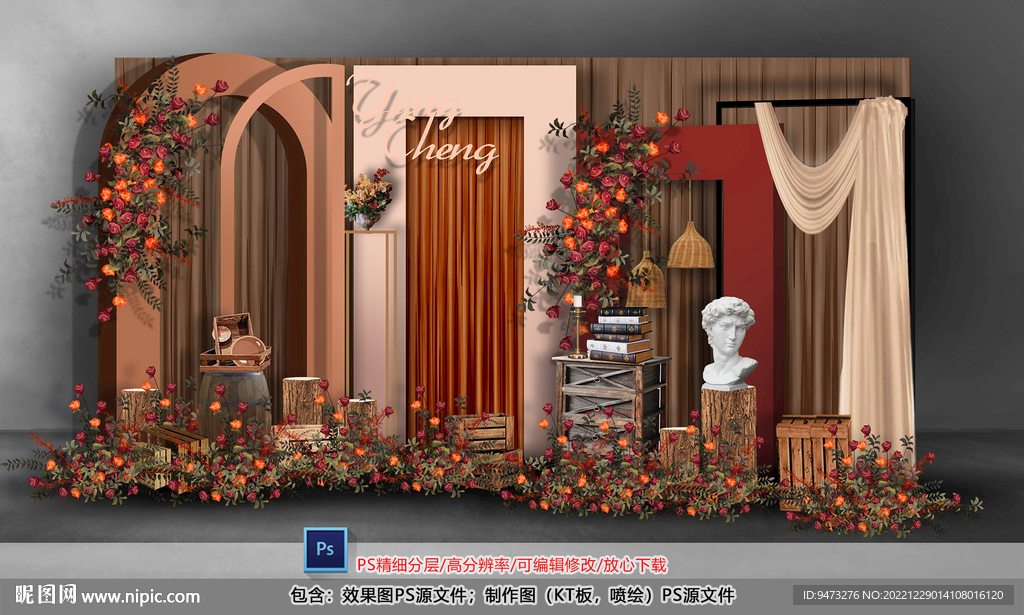
Task: Click the ID:9473276 number label
Action: pos(903,595)
